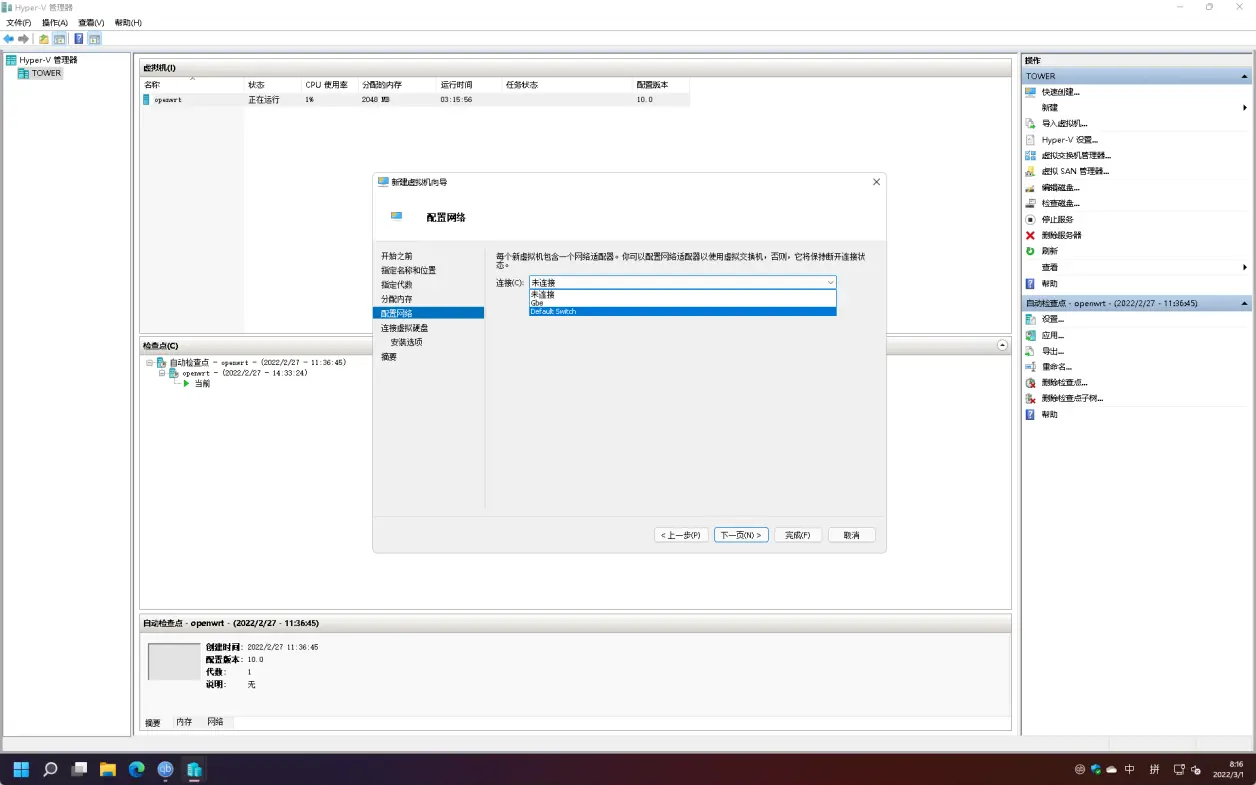Click the up-one-level folder toolbar icon

pyautogui.click(x=44, y=39)
